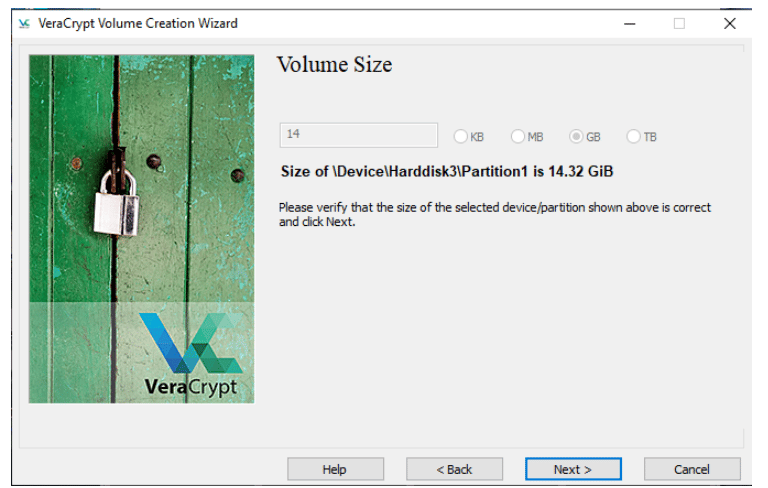768x488 pixels.
Task: Proceed with the Next > button
Action: click(x=573, y=469)
